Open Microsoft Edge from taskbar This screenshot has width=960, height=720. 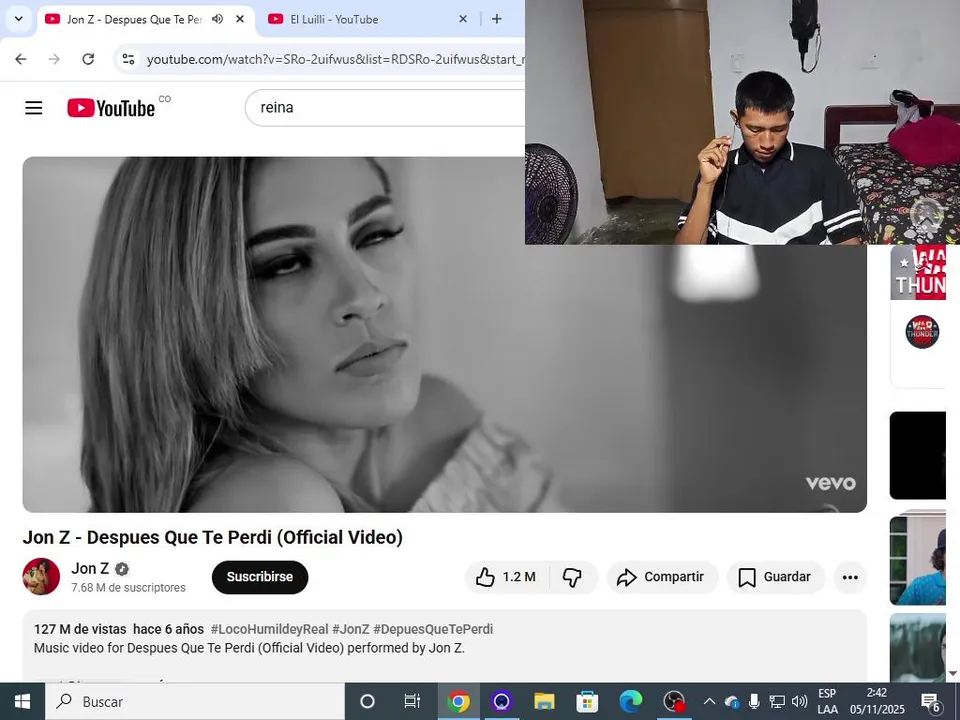[x=631, y=702]
